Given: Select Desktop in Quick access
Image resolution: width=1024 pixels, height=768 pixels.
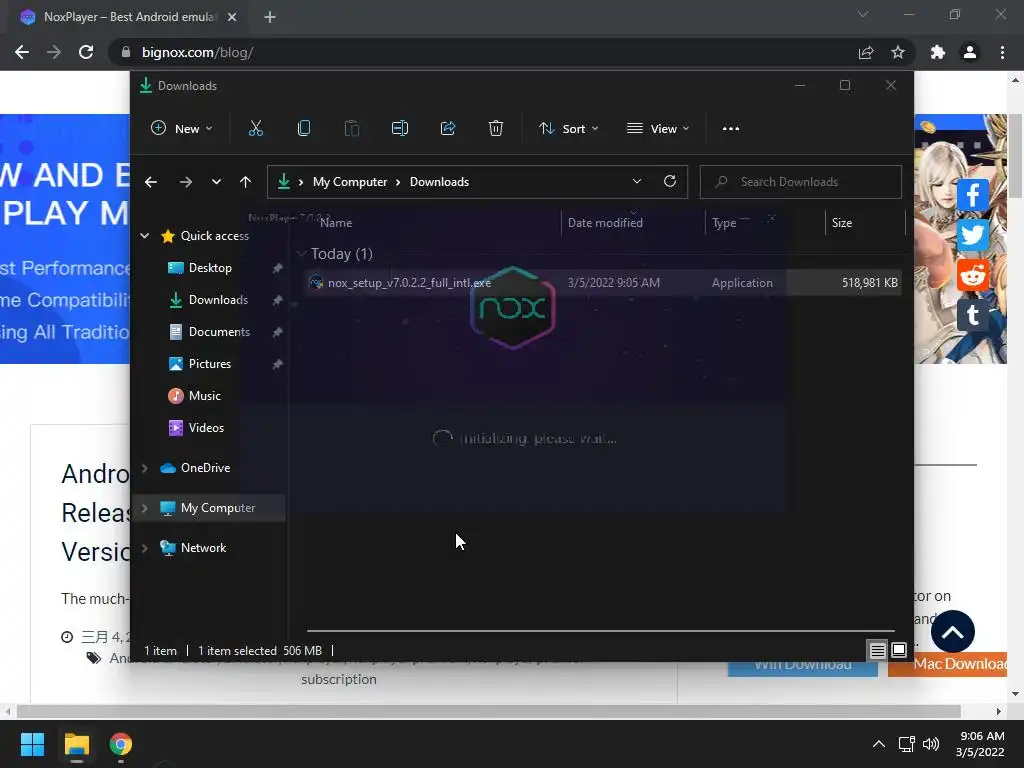Looking at the screenshot, I should (210, 268).
